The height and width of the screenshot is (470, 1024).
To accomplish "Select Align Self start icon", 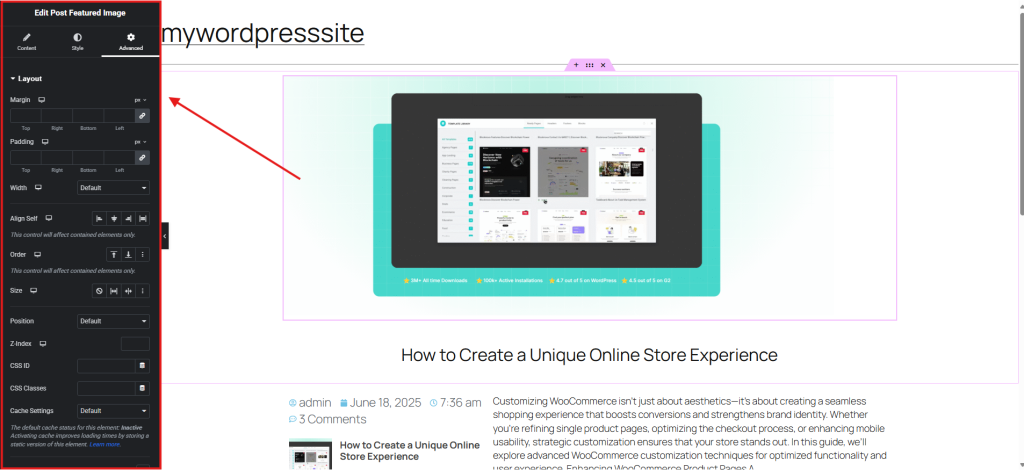I will click(99, 218).
